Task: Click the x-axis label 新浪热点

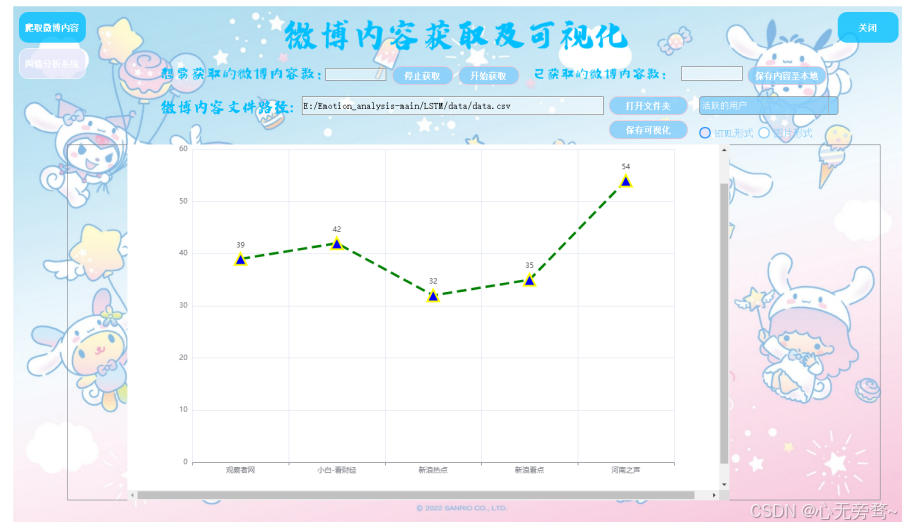Action: click(433, 470)
